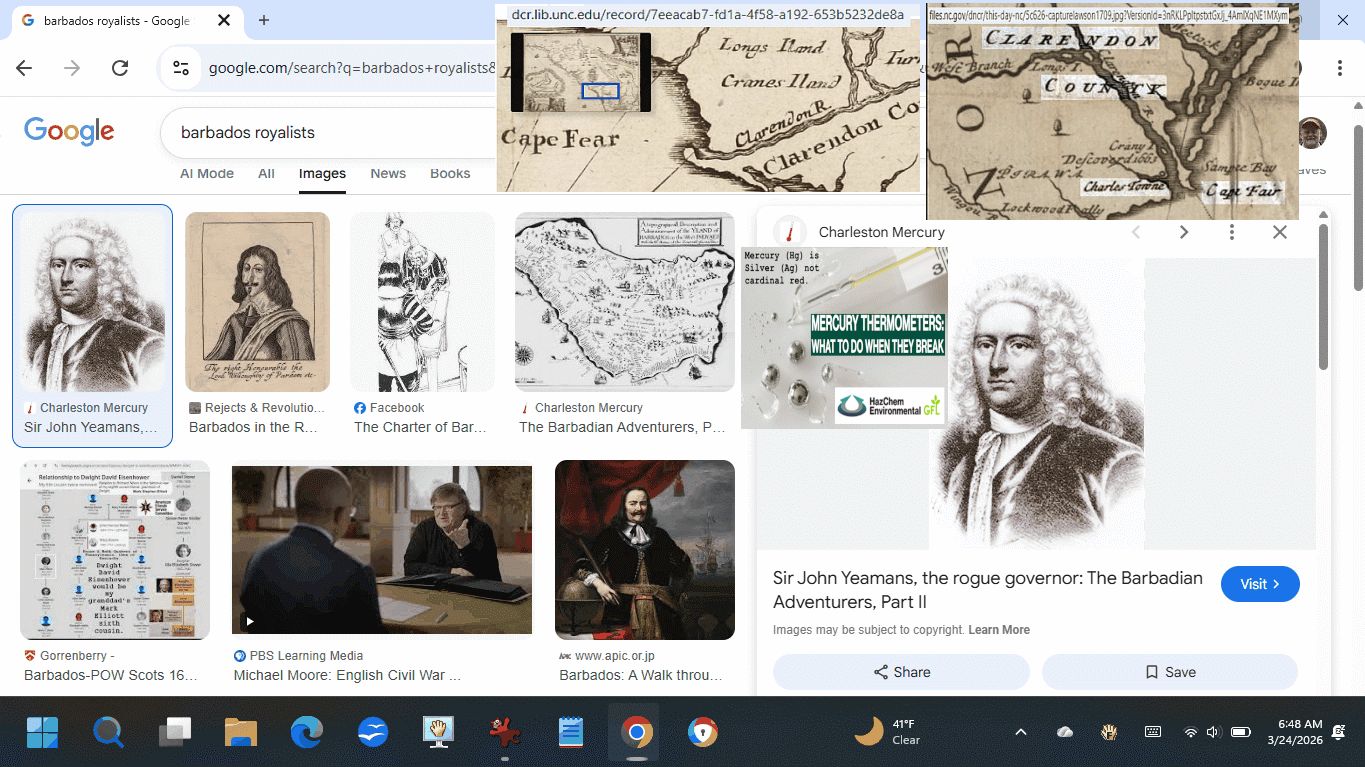Open a new browser tab
The height and width of the screenshot is (767, 1365).
point(264,20)
